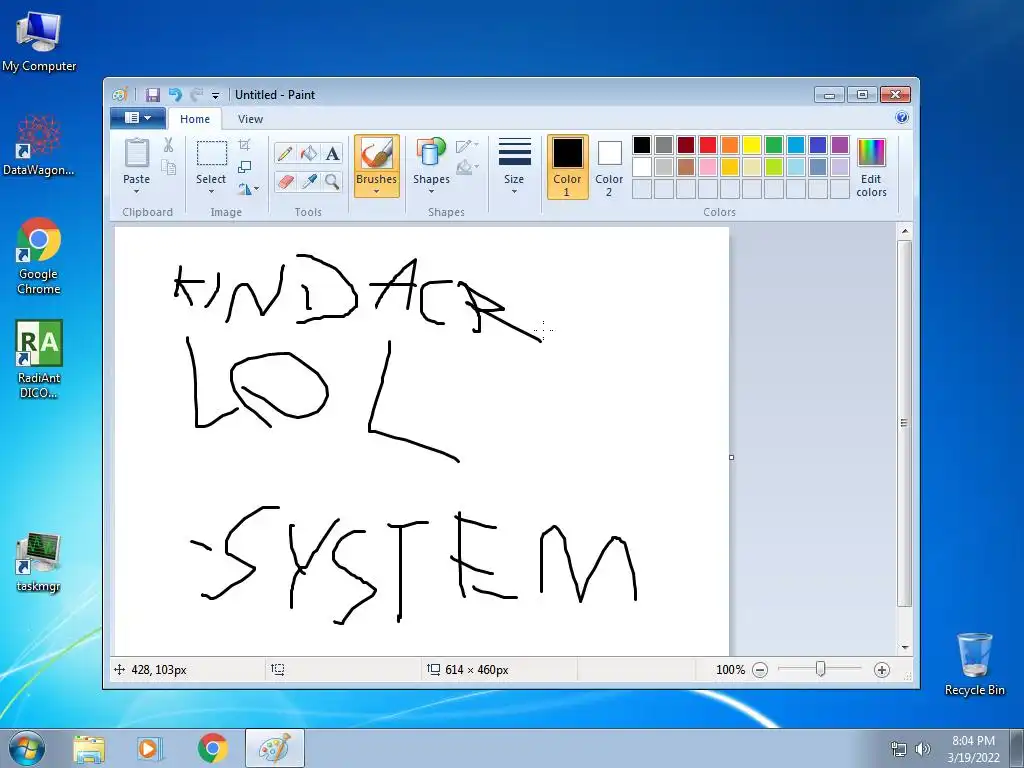Click the Save icon in quick access toolbar
Image resolution: width=1024 pixels, height=768 pixels.
[153, 95]
